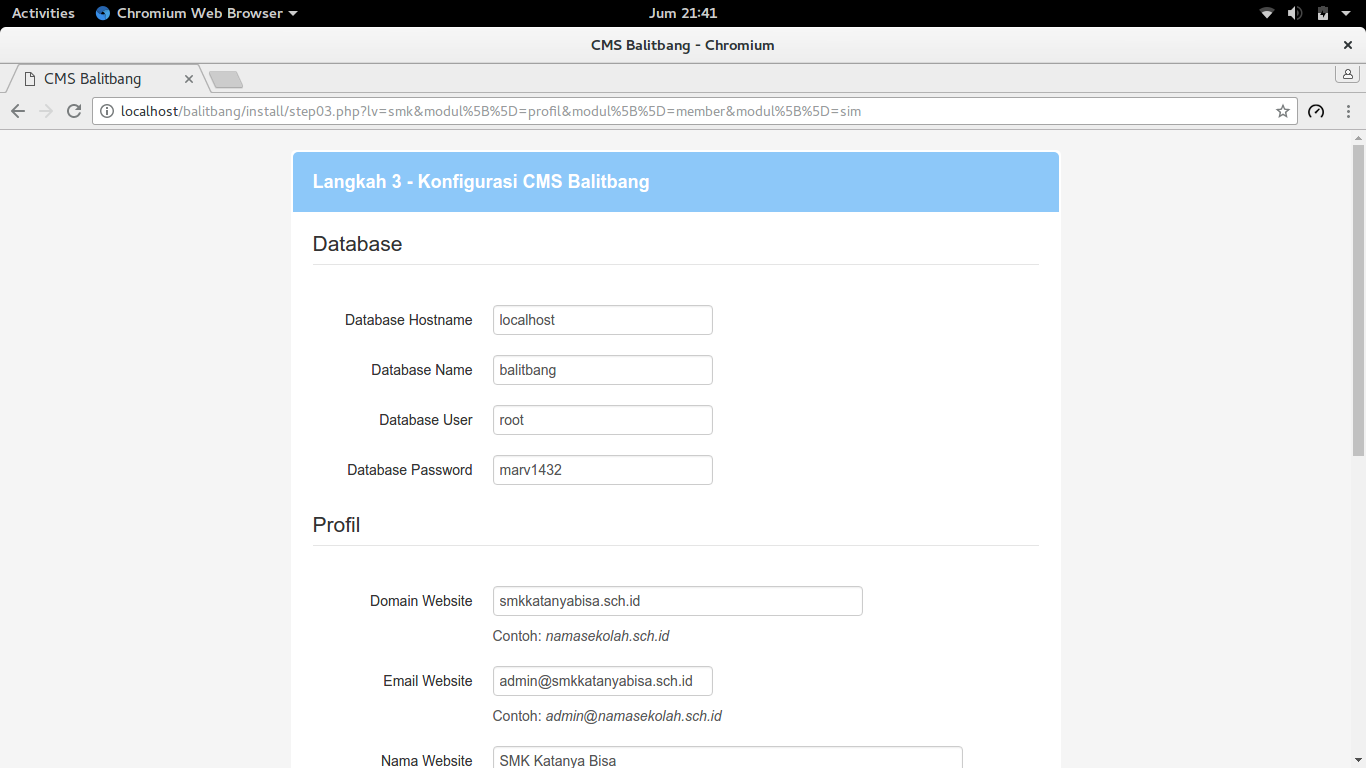Viewport: 1366px width, 768px height.
Task: Click the site information icon in address bar
Action: pyautogui.click(x=107, y=111)
